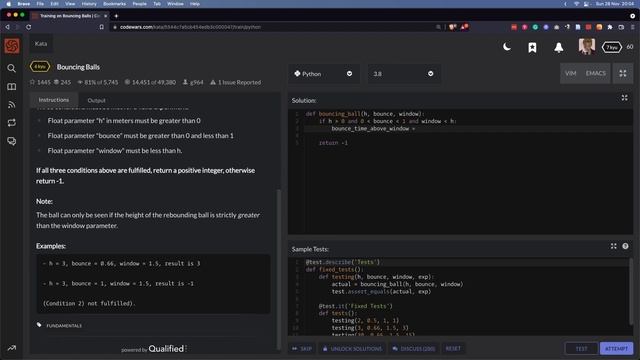Open the docs book icon in sidebar
Image resolution: width=640 pixels, height=360 pixels.
(11, 87)
